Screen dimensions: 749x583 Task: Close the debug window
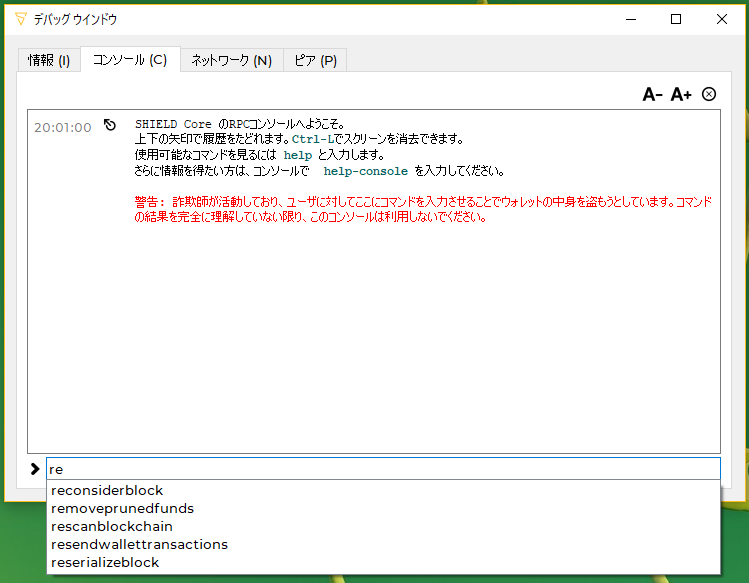[x=721, y=19]
